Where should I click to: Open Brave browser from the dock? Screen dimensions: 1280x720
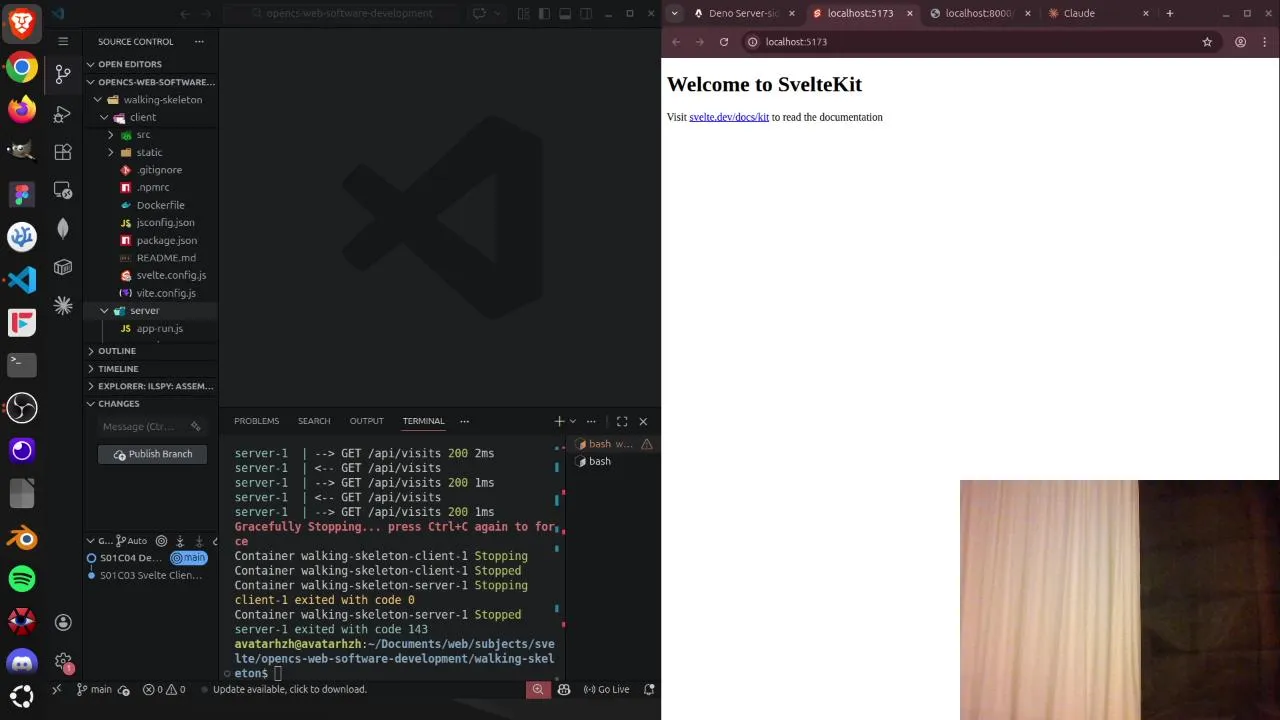pyautogui.click(x=22, y=22)
